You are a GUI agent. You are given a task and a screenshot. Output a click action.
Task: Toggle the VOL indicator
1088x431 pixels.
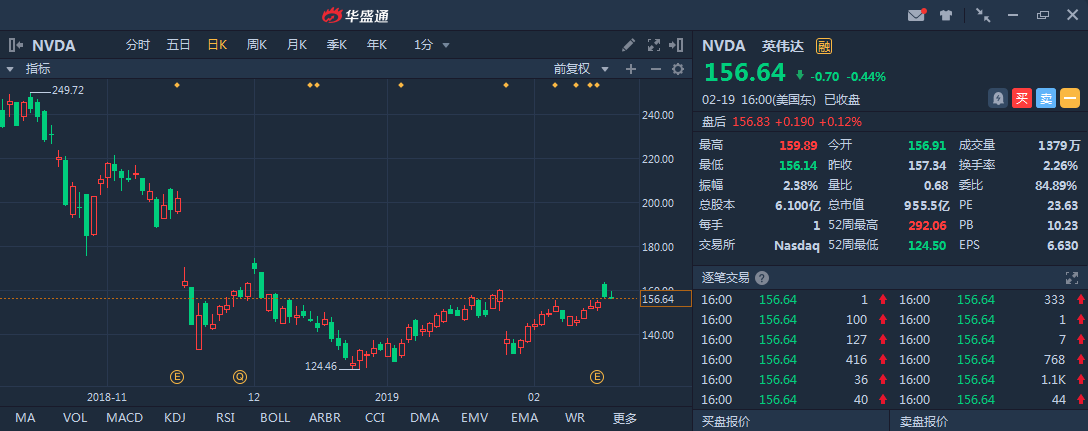pos(75,418)
